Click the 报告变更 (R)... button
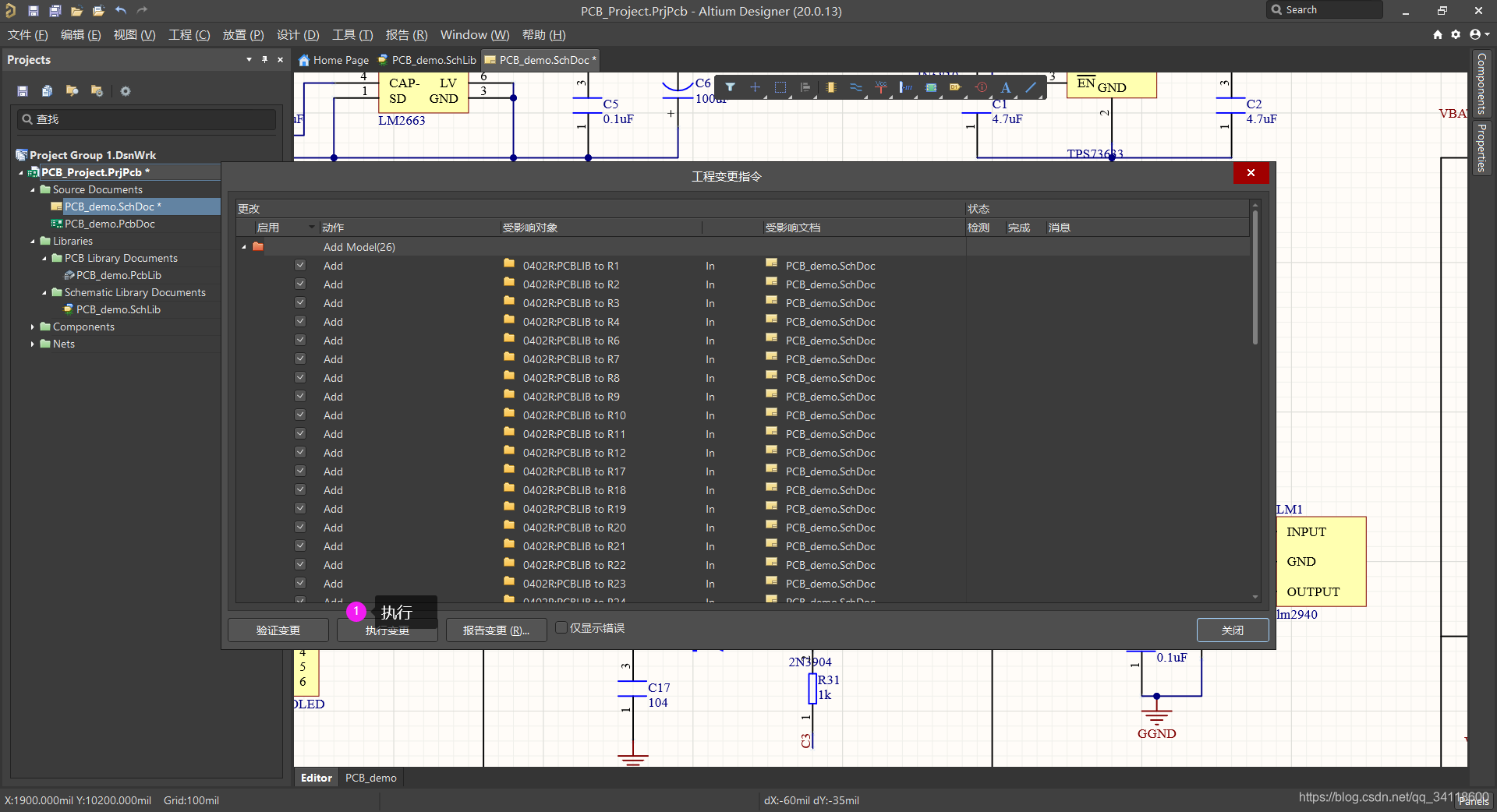Image resolution: width=1497 pixels, height=812 pixels. coord(496,630)
